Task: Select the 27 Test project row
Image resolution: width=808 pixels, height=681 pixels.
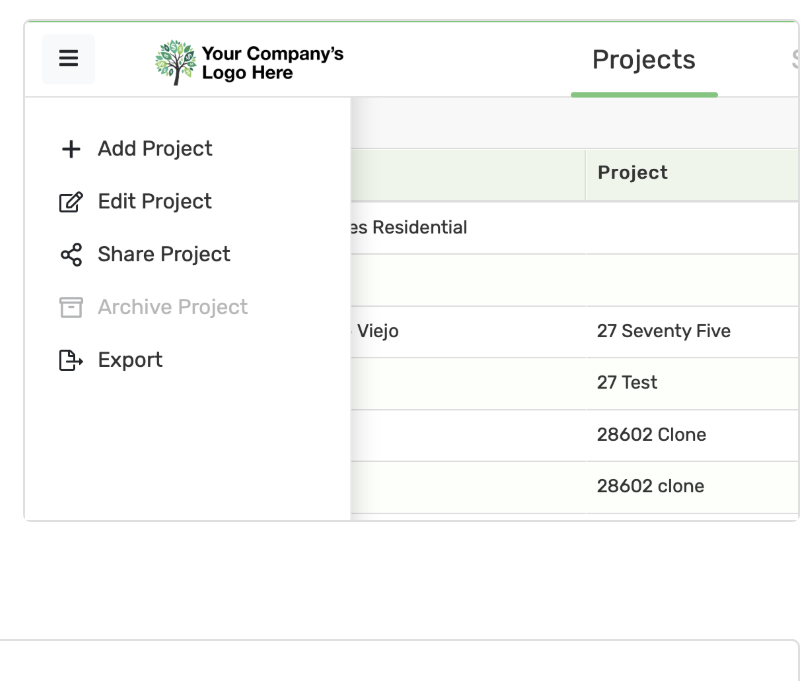Action: click(x=627, y=383)
